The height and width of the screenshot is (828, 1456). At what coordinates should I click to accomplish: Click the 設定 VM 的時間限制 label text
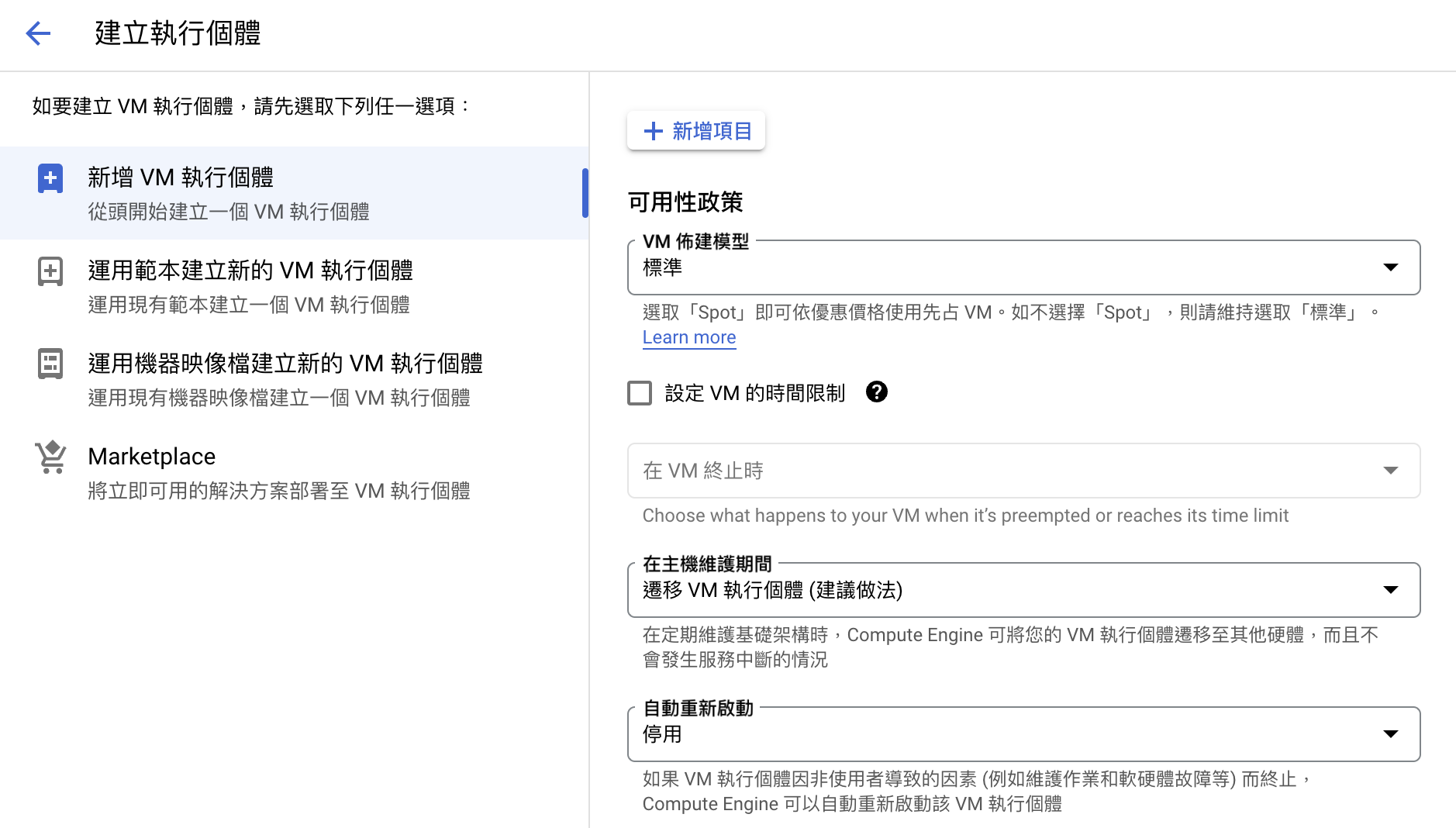coord(754,393)
